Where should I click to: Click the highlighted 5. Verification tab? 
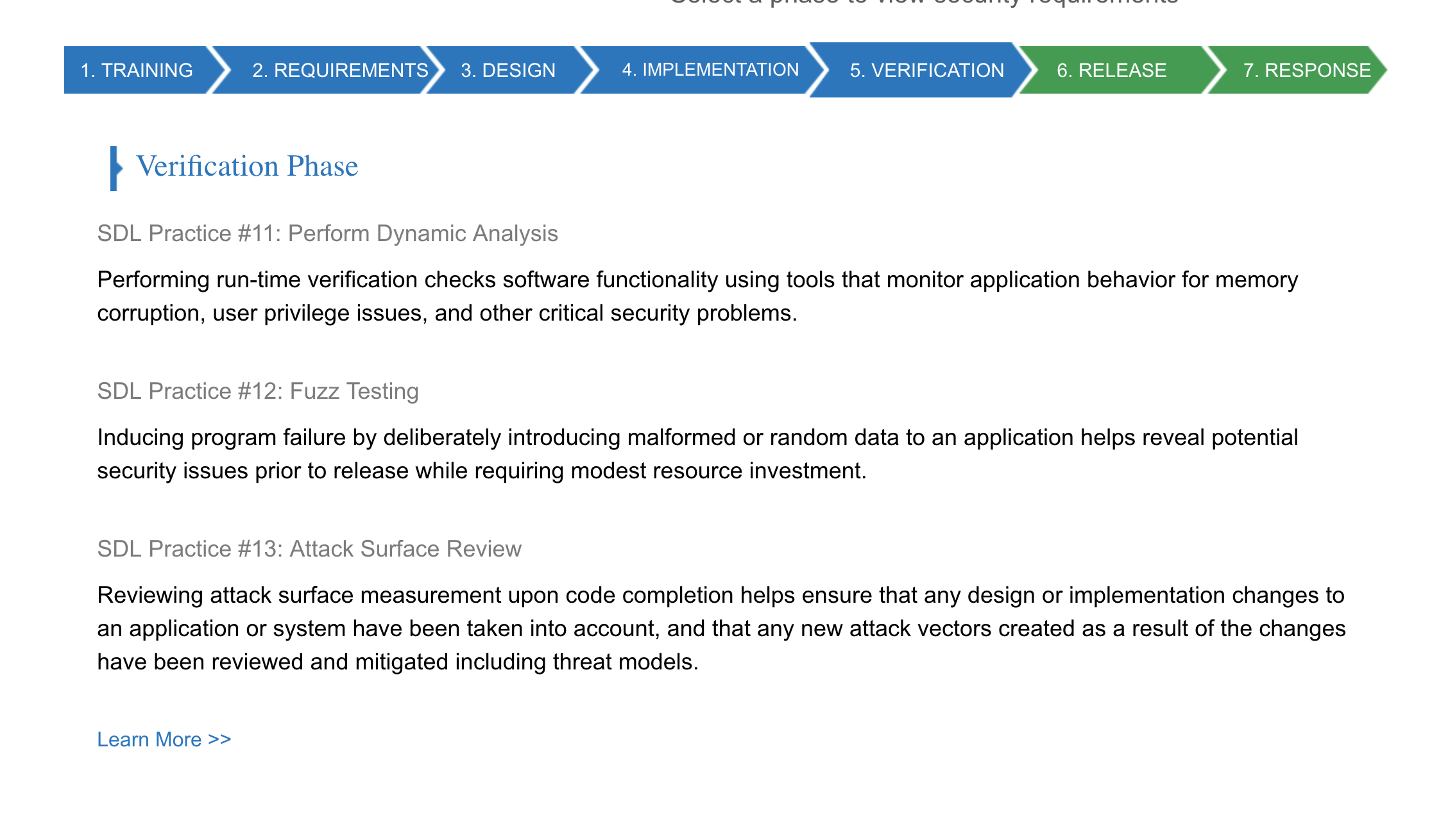point(926,70)
